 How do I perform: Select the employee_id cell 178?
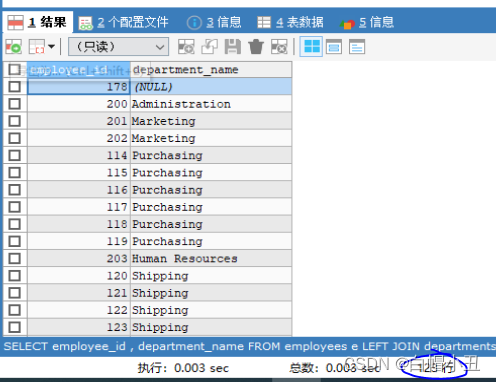click(79, 87)
